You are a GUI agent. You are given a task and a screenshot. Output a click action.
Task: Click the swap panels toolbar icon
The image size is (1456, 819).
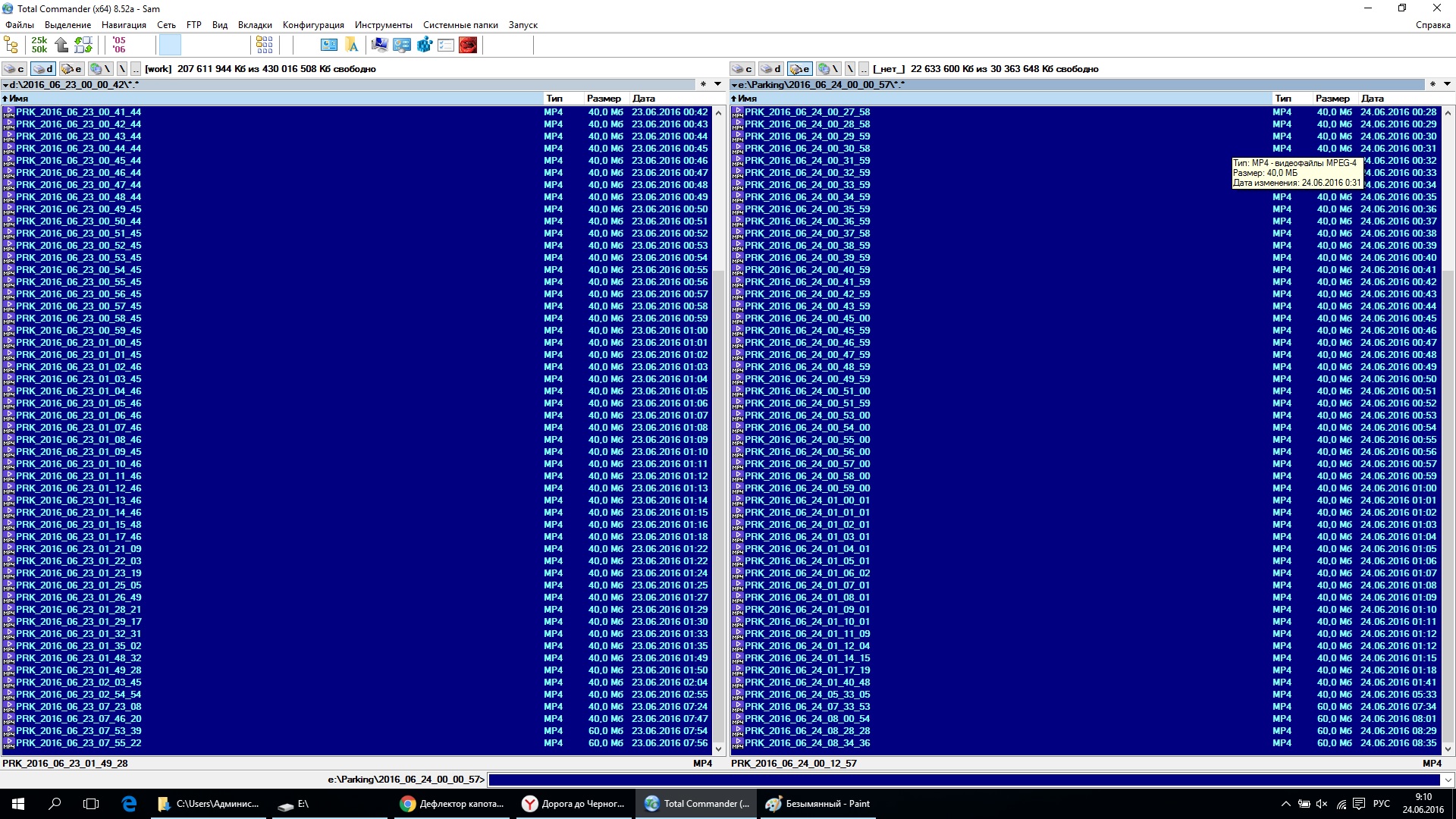point(83,45)
